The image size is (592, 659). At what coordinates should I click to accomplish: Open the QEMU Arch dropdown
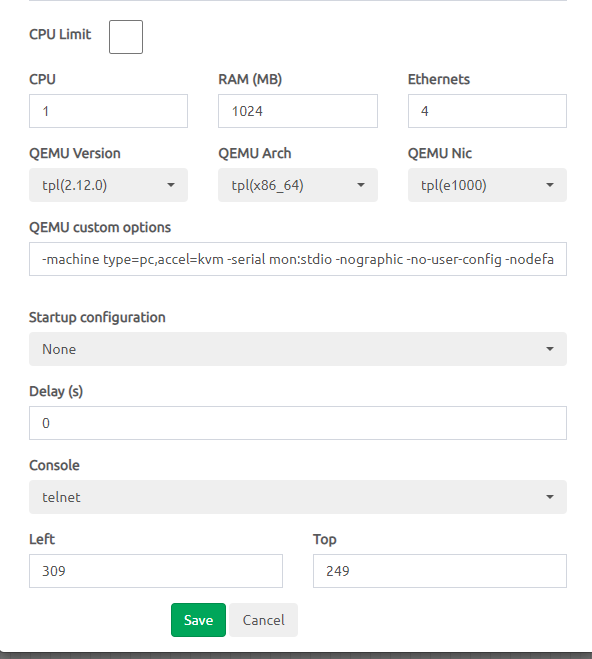298,185
